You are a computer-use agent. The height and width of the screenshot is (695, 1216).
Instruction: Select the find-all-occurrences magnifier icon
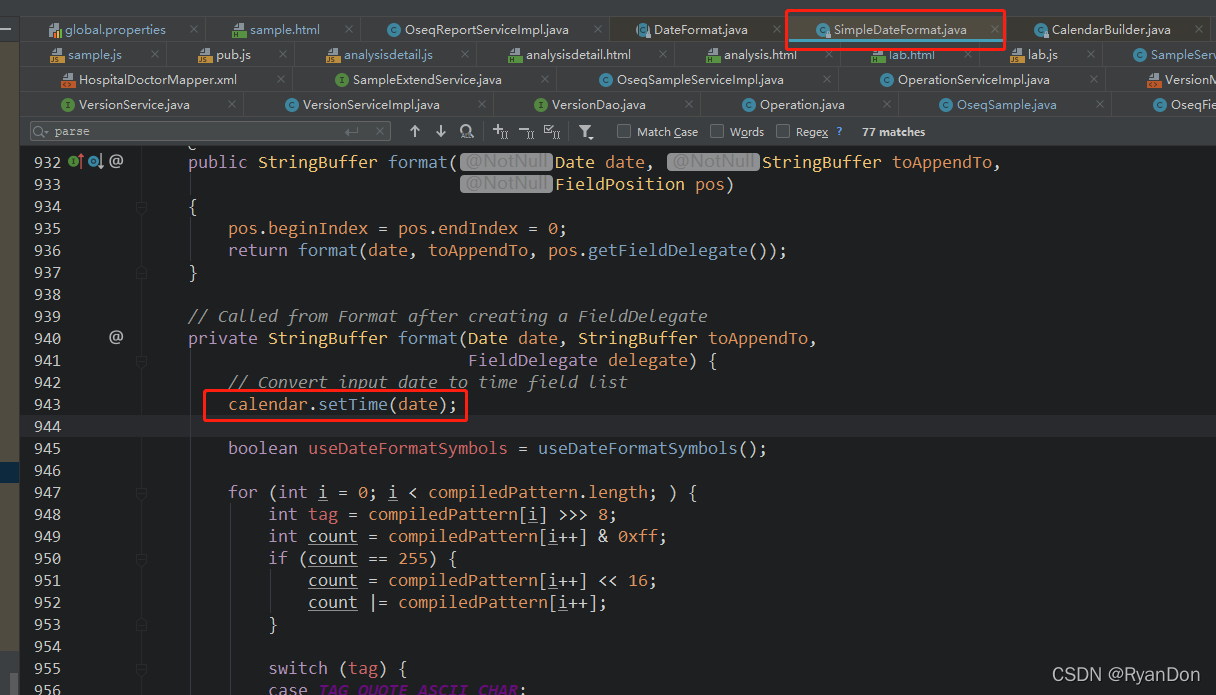[466, 131]
